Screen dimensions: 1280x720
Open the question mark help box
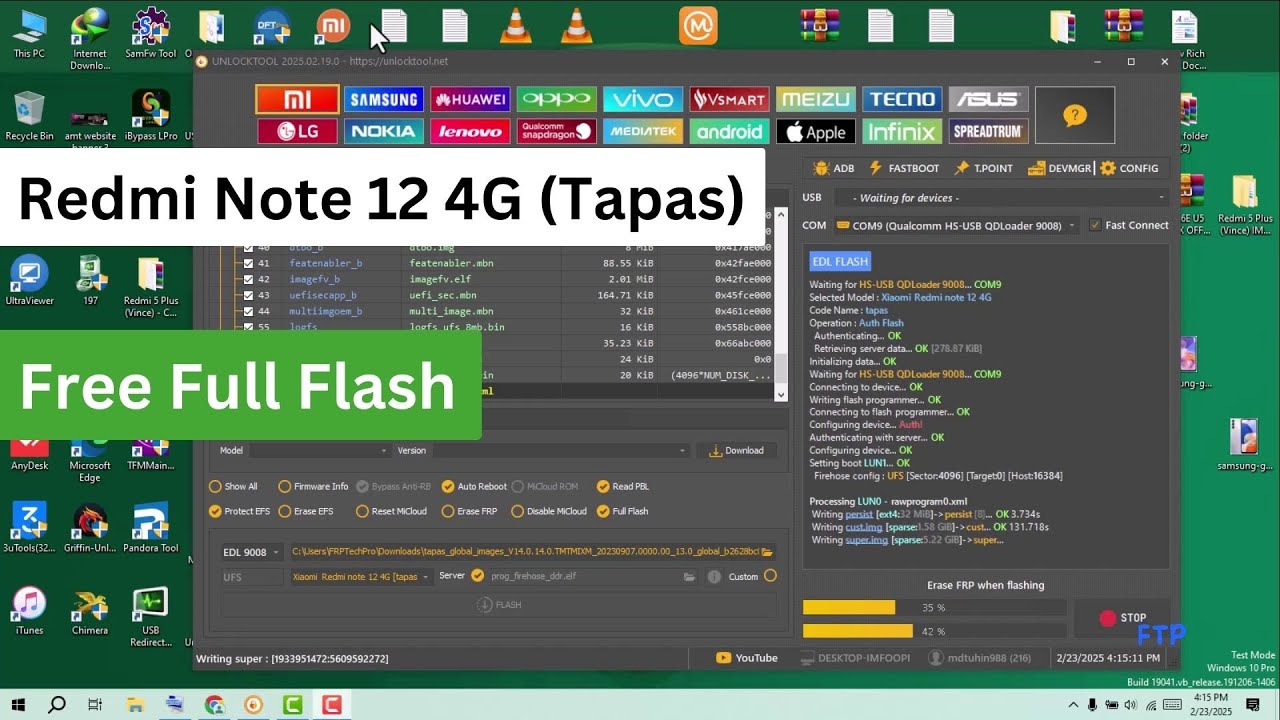tap(1075, 115)
